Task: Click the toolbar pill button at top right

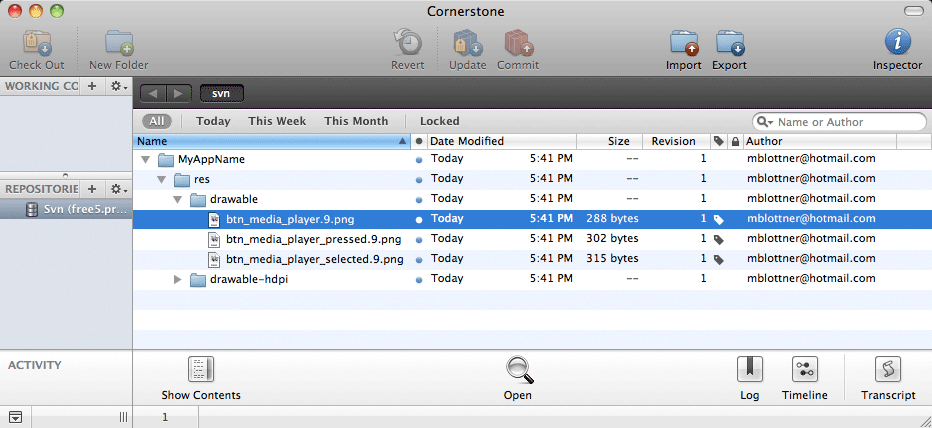Action: [914, 11]
